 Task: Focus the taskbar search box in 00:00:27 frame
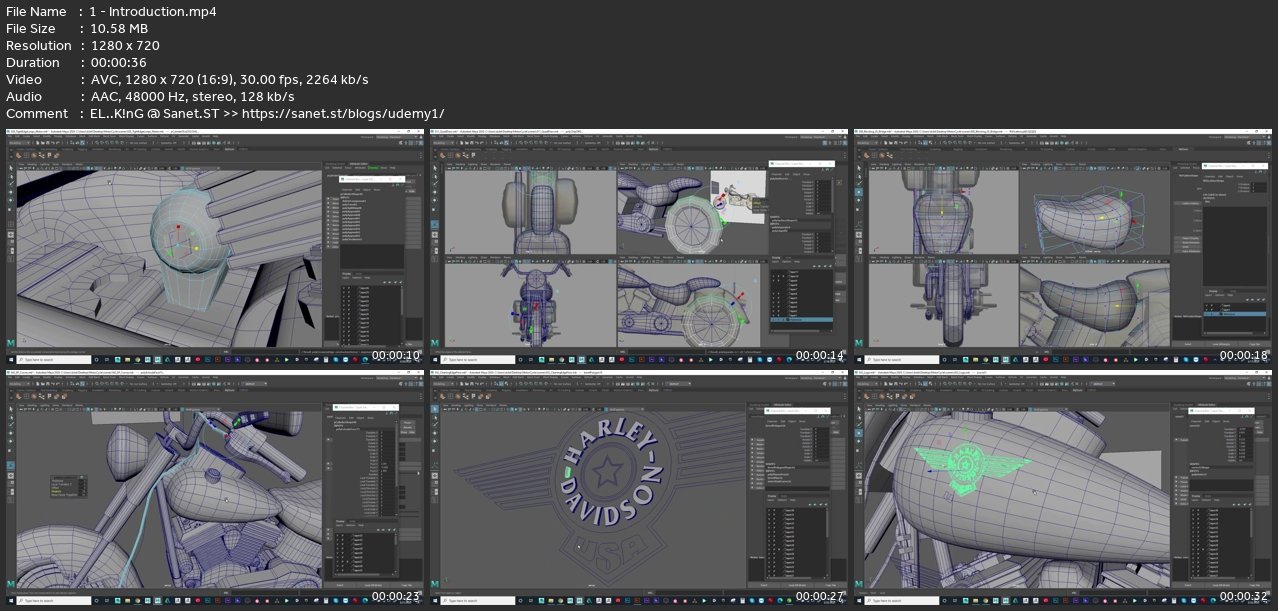point(480,601)
